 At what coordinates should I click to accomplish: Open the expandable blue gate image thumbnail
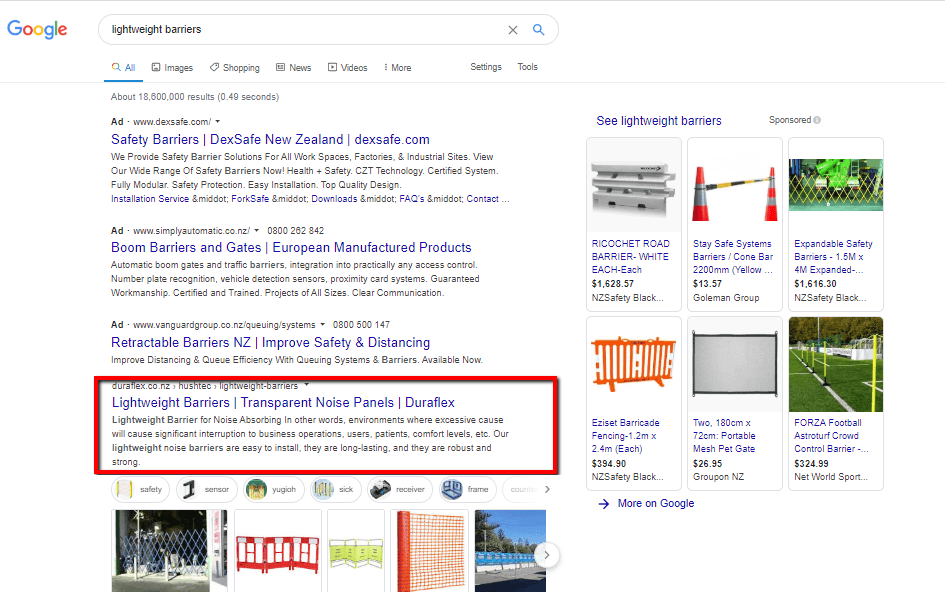coord(169,551)
